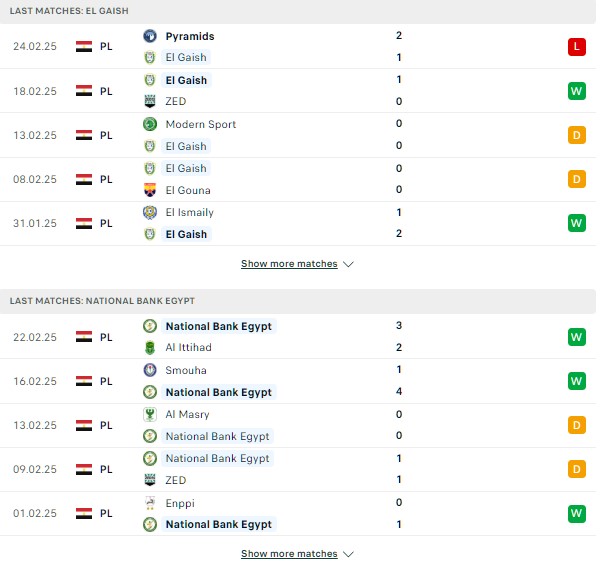The height and width of the screenshot is (571, 600).
Task: Click the red L result badge
Action: (x=577, y=47)
